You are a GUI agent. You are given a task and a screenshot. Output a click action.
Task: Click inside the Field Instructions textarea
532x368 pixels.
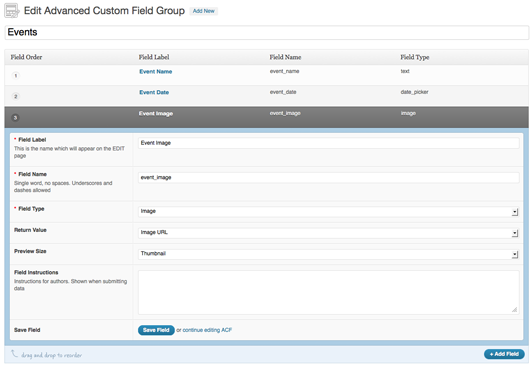pyautogui.click(x=328, y=292)
